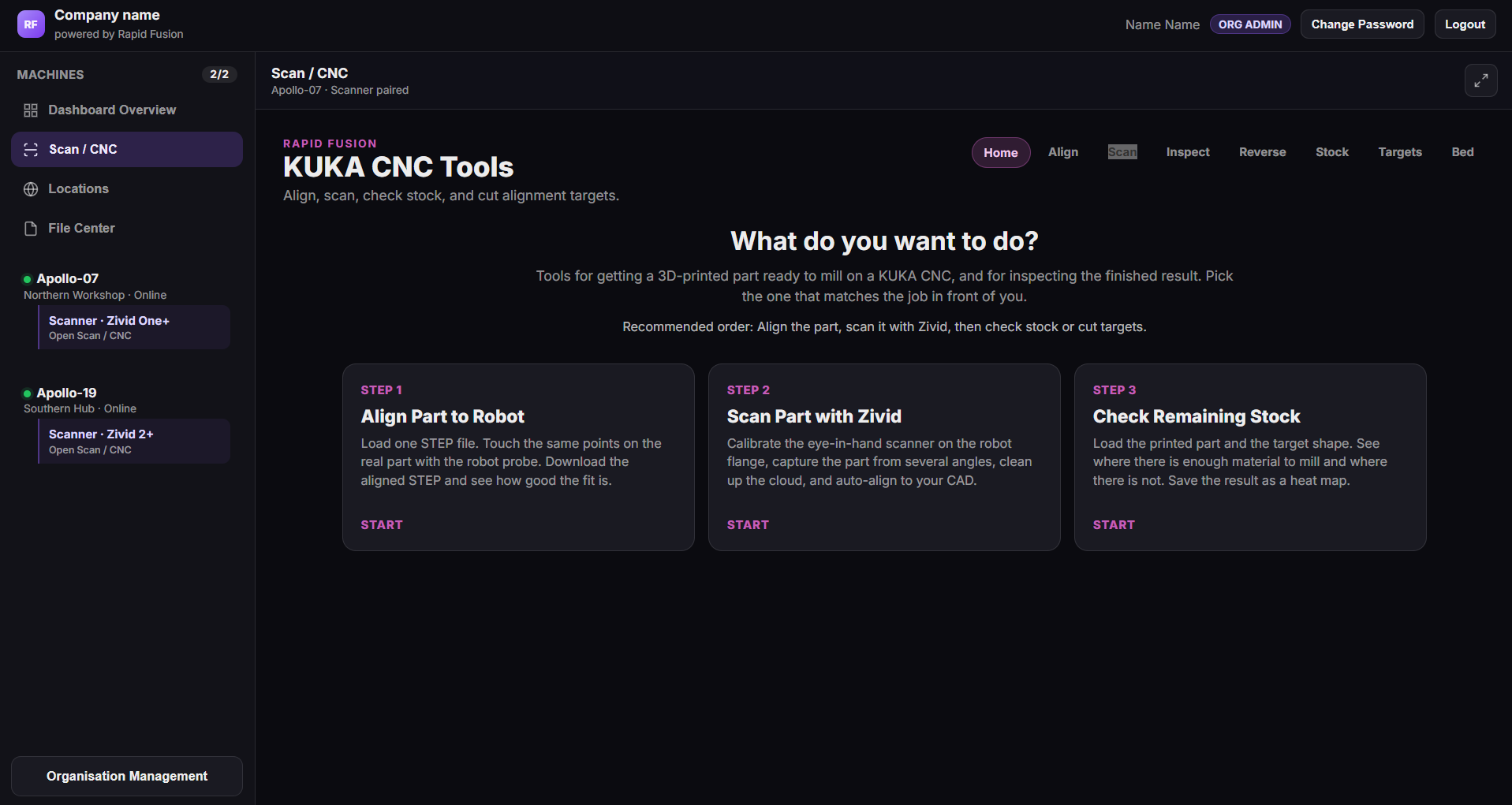The height and width of the screenshot is (805, 1512).
Task: Open the Inspect tab
Action: (x=1188, y=152)
